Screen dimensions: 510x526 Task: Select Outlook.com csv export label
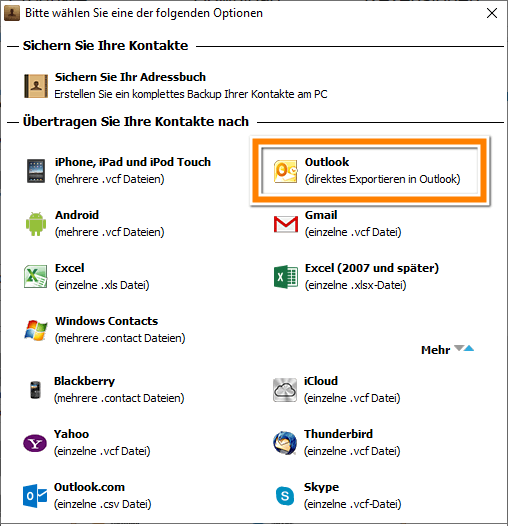89,487
